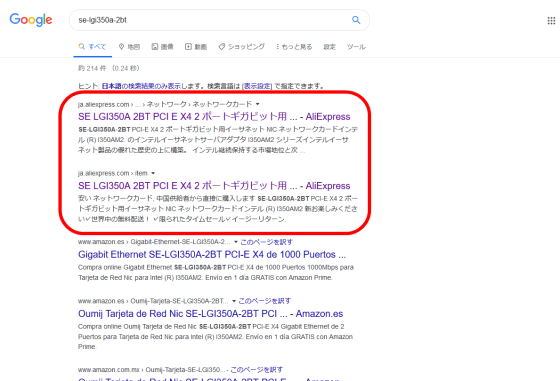This screenshot has height=381, width=560.
Task: Click the 表示設定 link
Action: click(257, 86)
